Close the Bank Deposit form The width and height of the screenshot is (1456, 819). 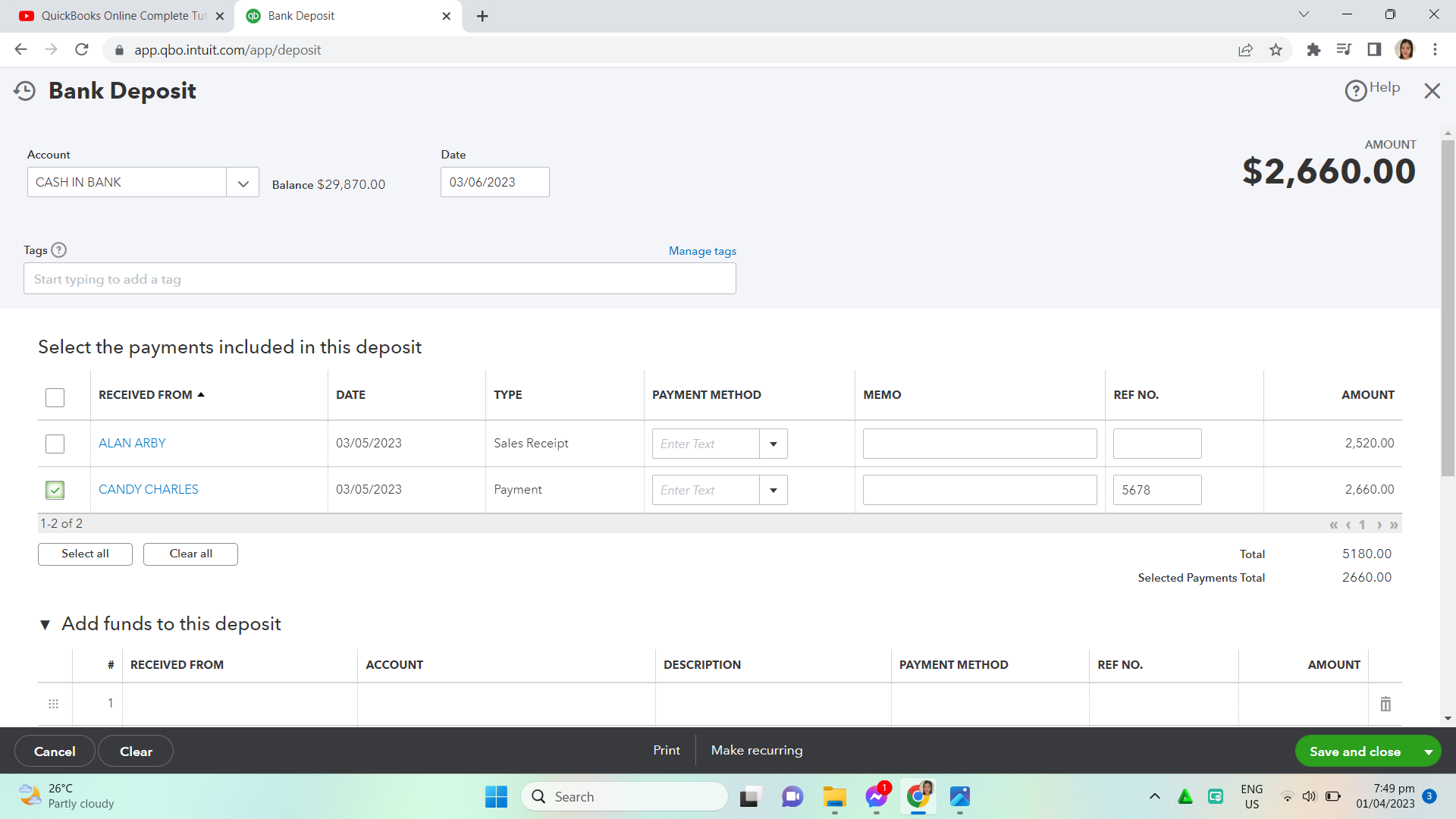click(1432, 91)
